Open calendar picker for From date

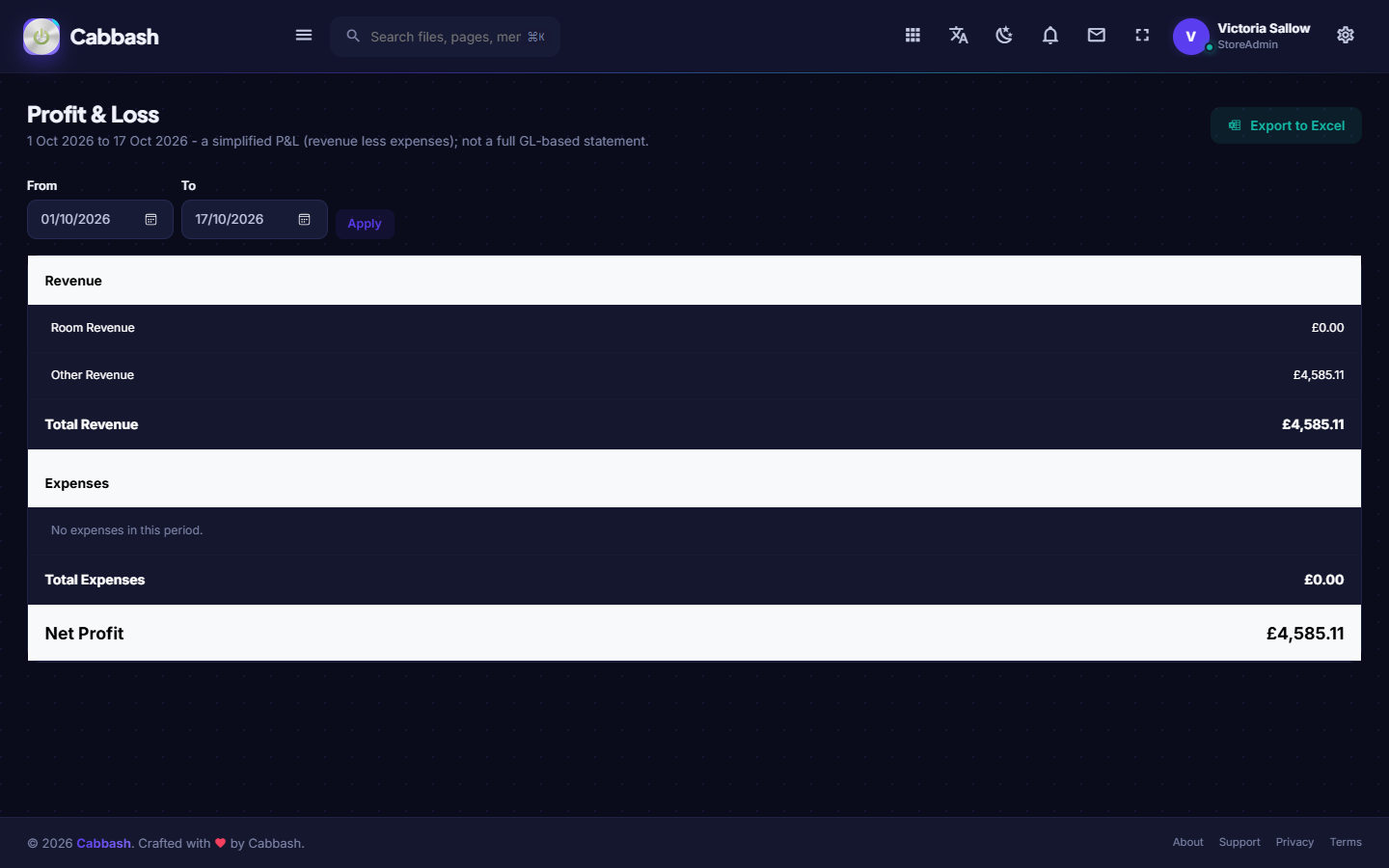[x=150, y=220]
